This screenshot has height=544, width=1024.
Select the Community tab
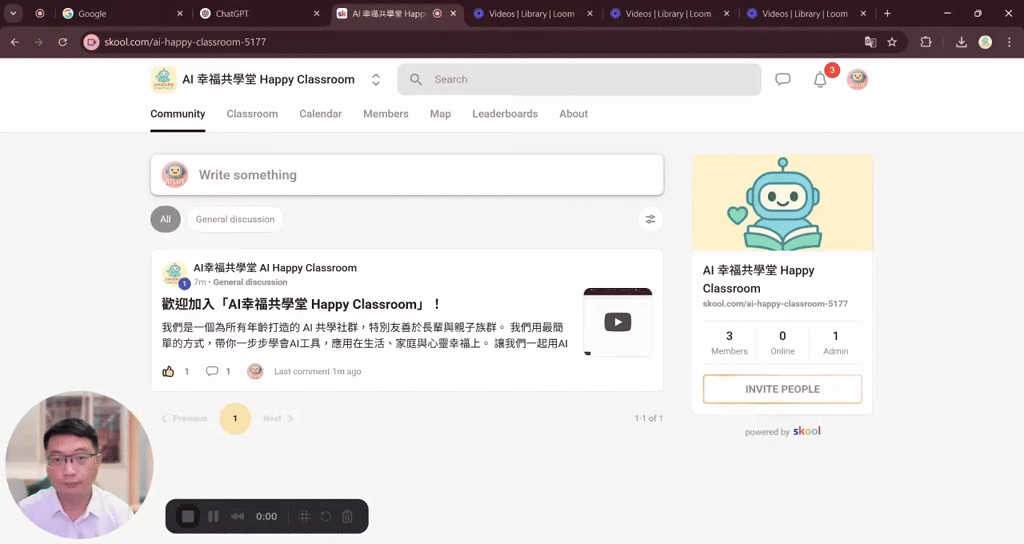178,114
